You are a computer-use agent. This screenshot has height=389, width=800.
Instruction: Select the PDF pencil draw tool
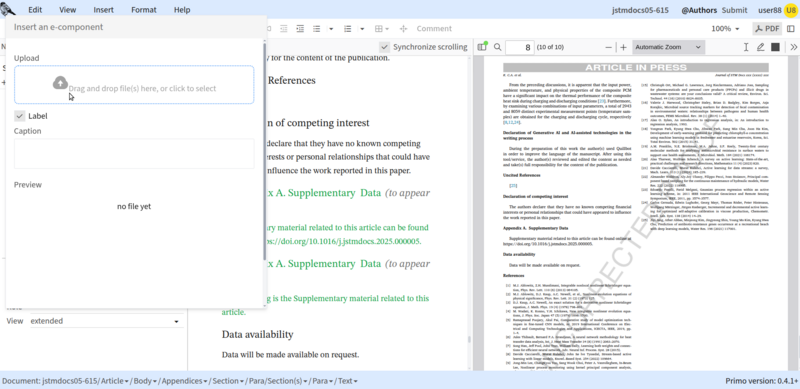click(x=760, y=47)
